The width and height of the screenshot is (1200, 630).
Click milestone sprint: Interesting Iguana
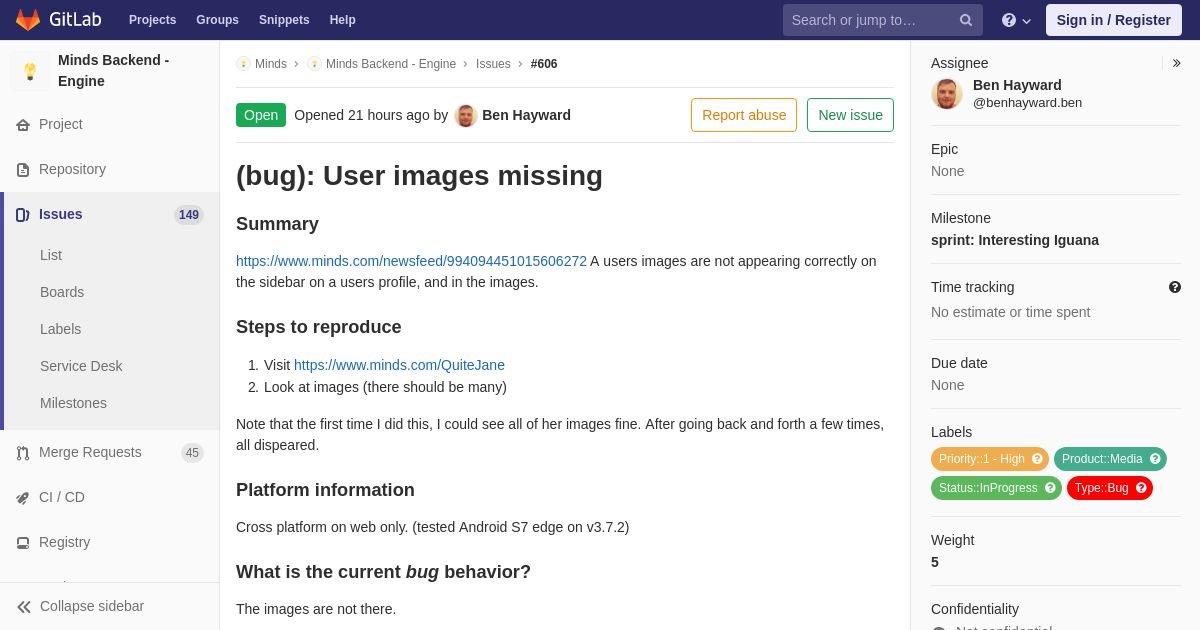(x=1015, y=240)
